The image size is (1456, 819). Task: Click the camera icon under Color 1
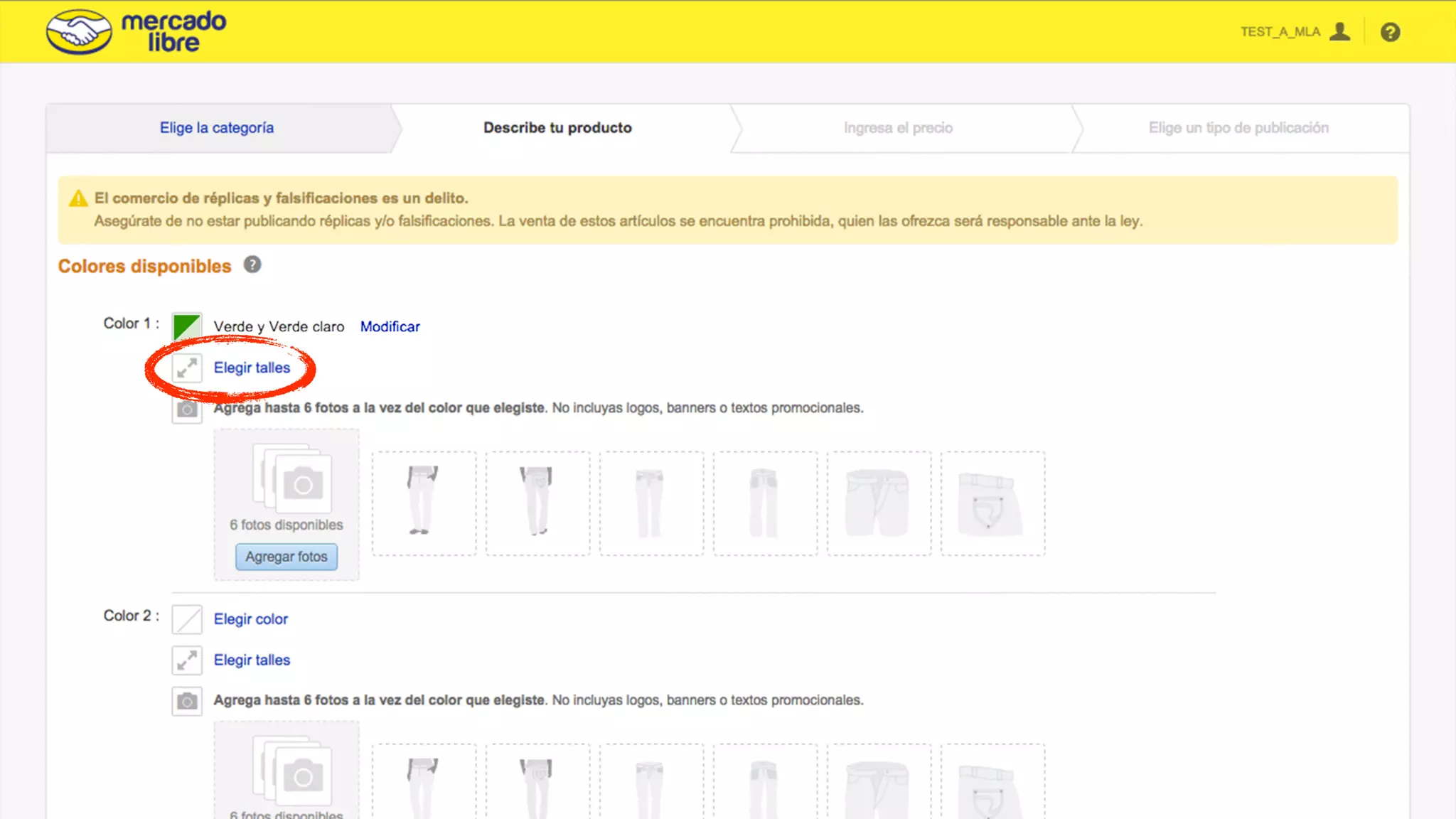coord(187,409)
